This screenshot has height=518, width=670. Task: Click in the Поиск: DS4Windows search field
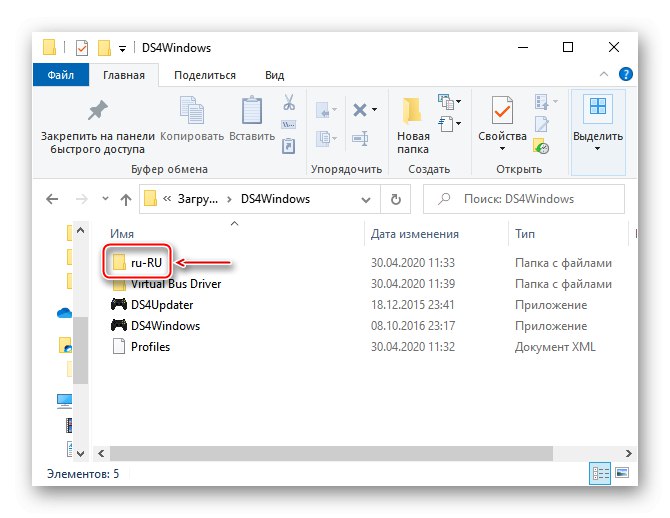click(523, 199)
